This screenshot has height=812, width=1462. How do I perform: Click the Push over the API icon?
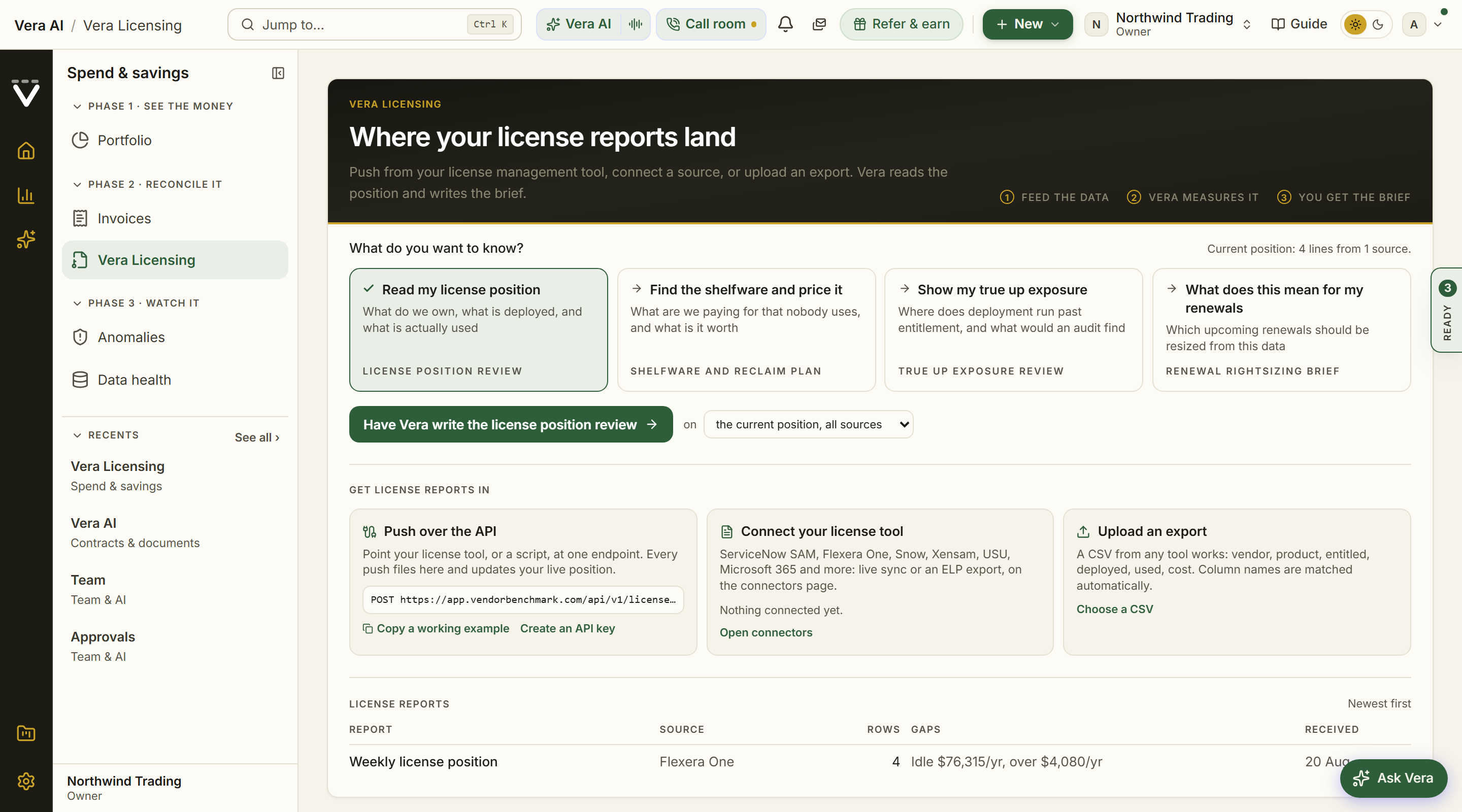pos(370,531)
